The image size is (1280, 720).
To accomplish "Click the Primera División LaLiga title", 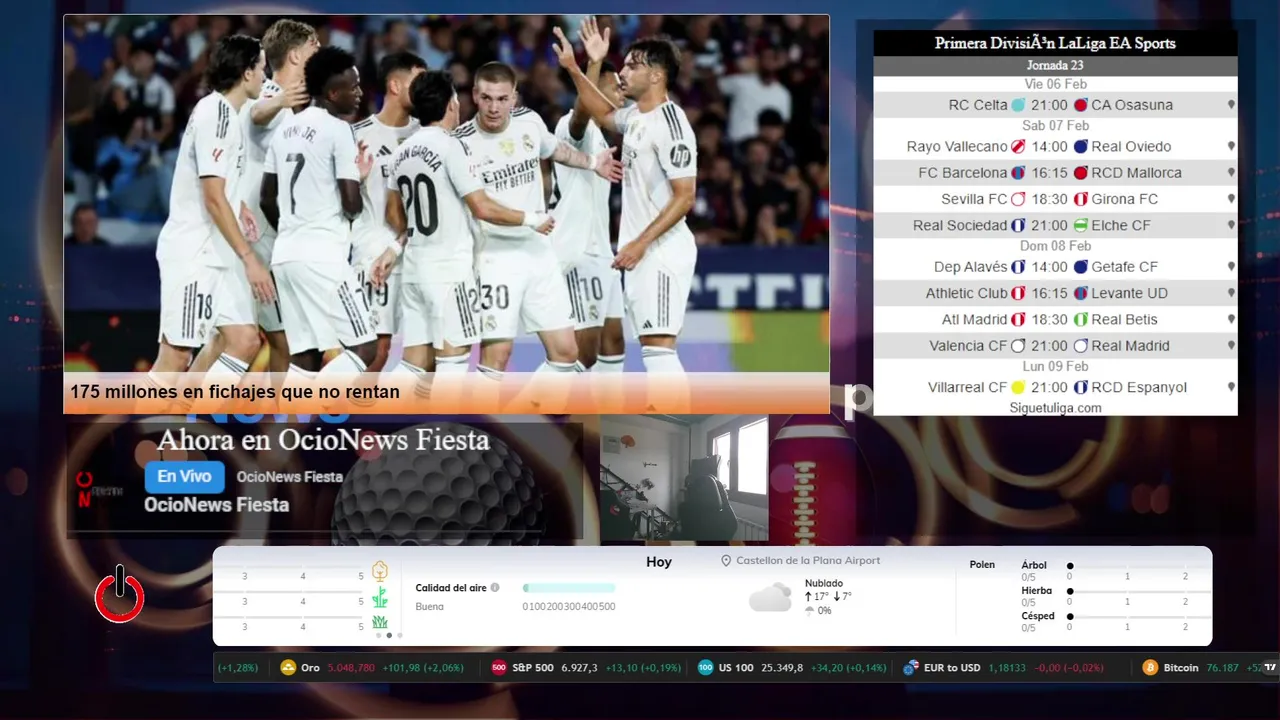I will pyautogui.click(x=1055, y=43).
